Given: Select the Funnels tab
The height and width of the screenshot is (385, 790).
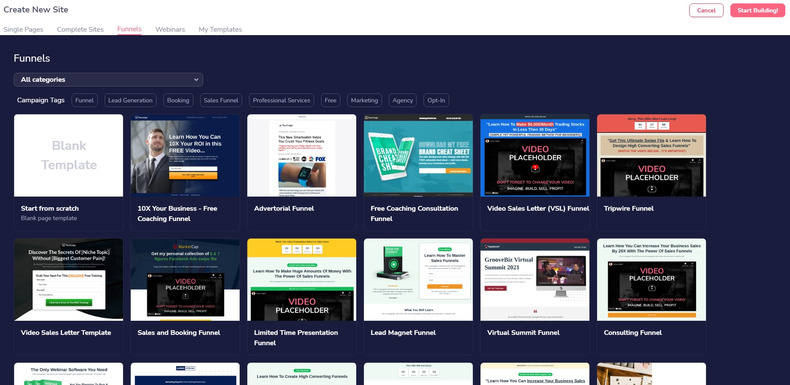Looking at the screenshot, I should pyautogui.click(x=129, y=29).
